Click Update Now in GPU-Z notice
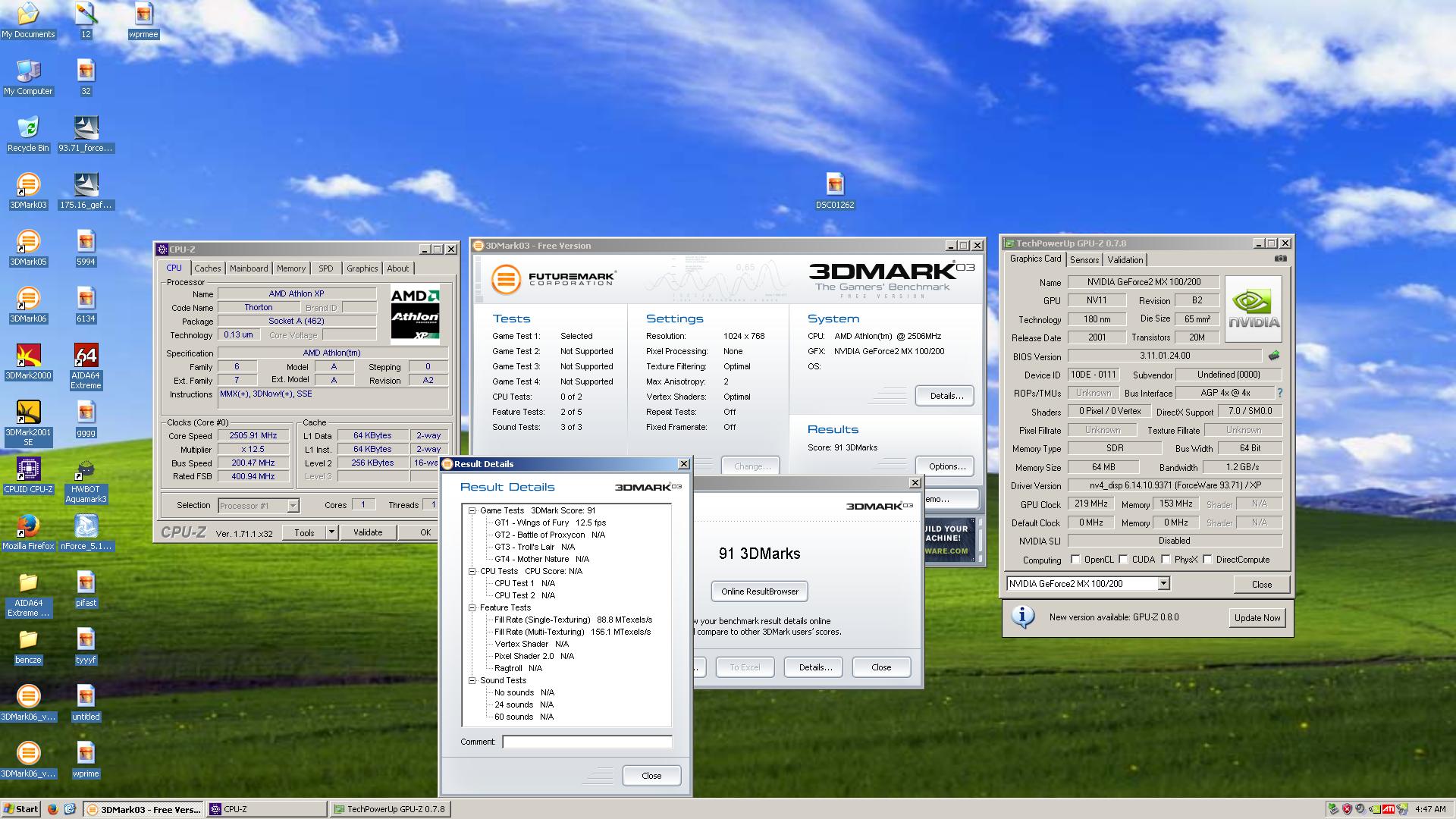 point(1257,617)
